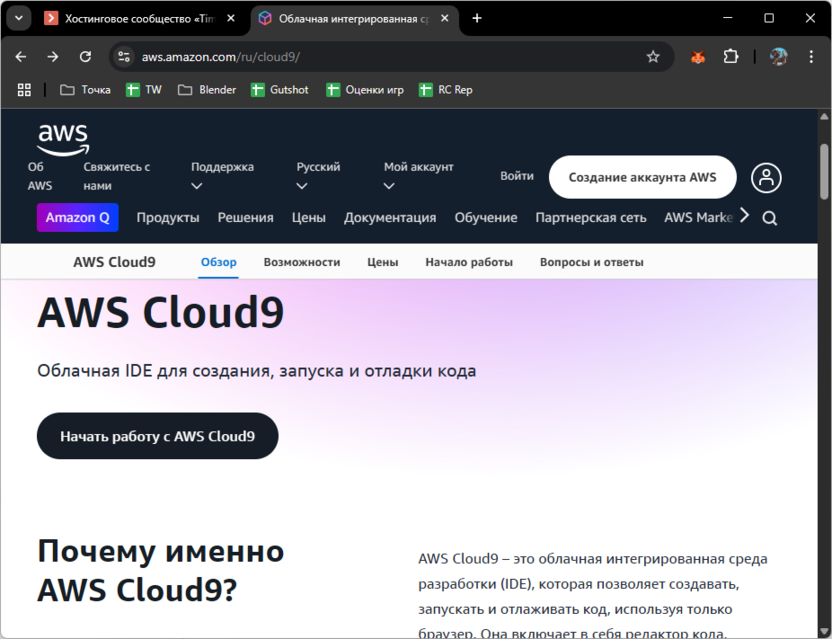Expand the Поддержка dropdown menu
Image resolution: width=832 pixels, height=639 pixels.
click(x=222, y=176)
